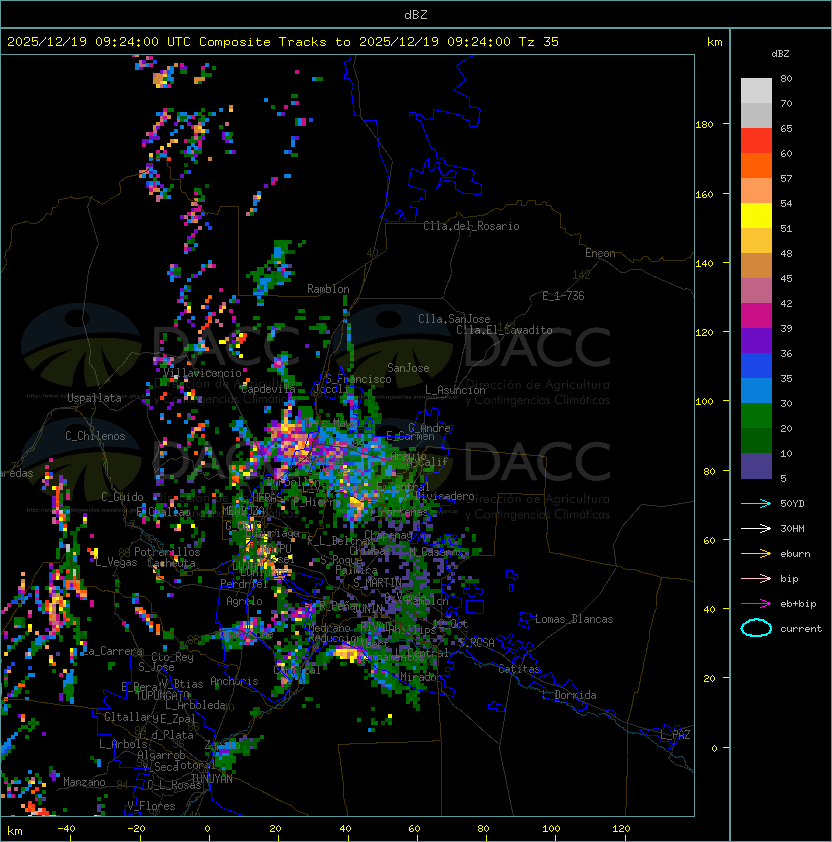Click the 'Agrelo' map label
Image resolution: width=832 pixels, height=842 pixels.
click(244, 601)
